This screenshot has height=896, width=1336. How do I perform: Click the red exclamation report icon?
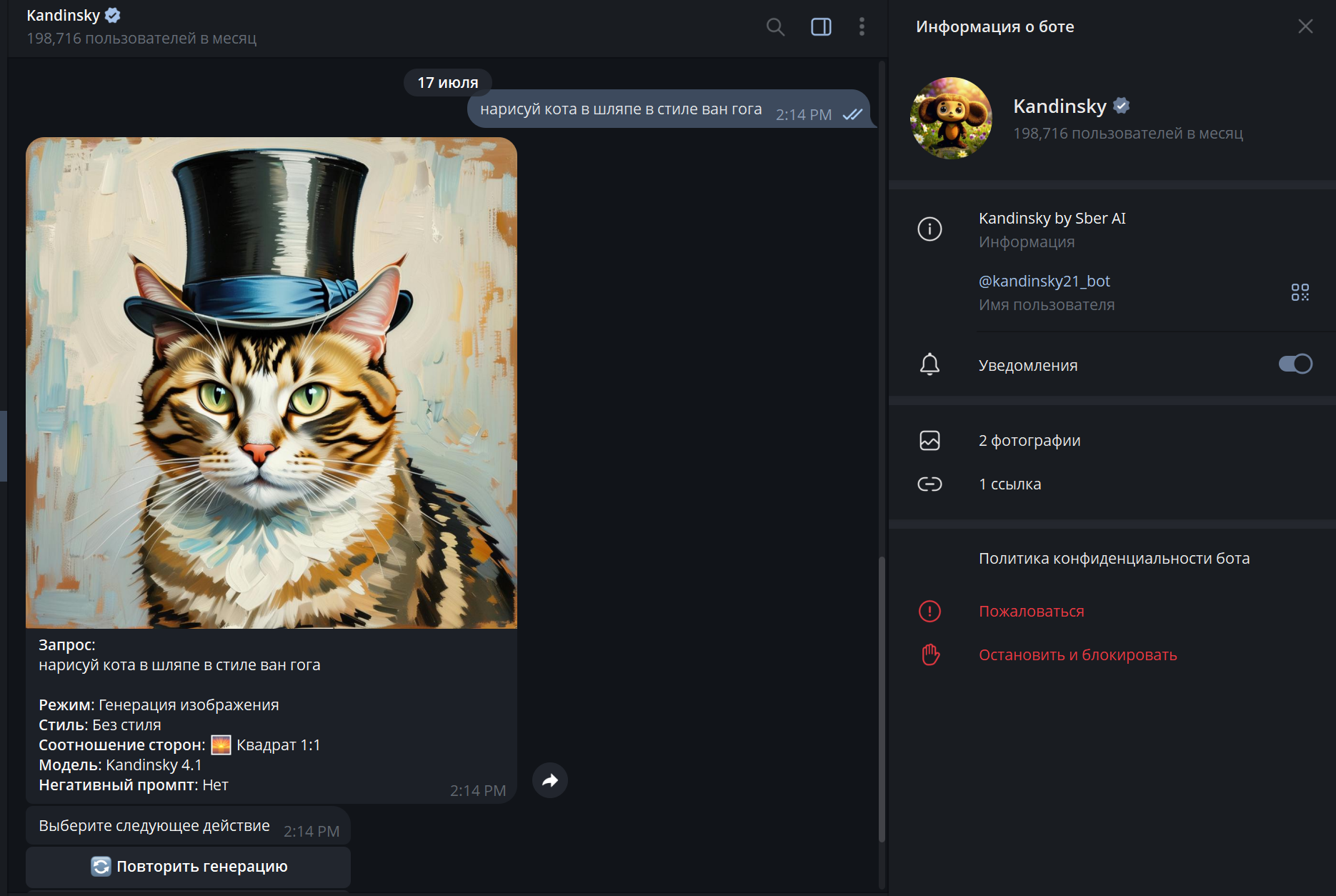click(x=929, y=611)
